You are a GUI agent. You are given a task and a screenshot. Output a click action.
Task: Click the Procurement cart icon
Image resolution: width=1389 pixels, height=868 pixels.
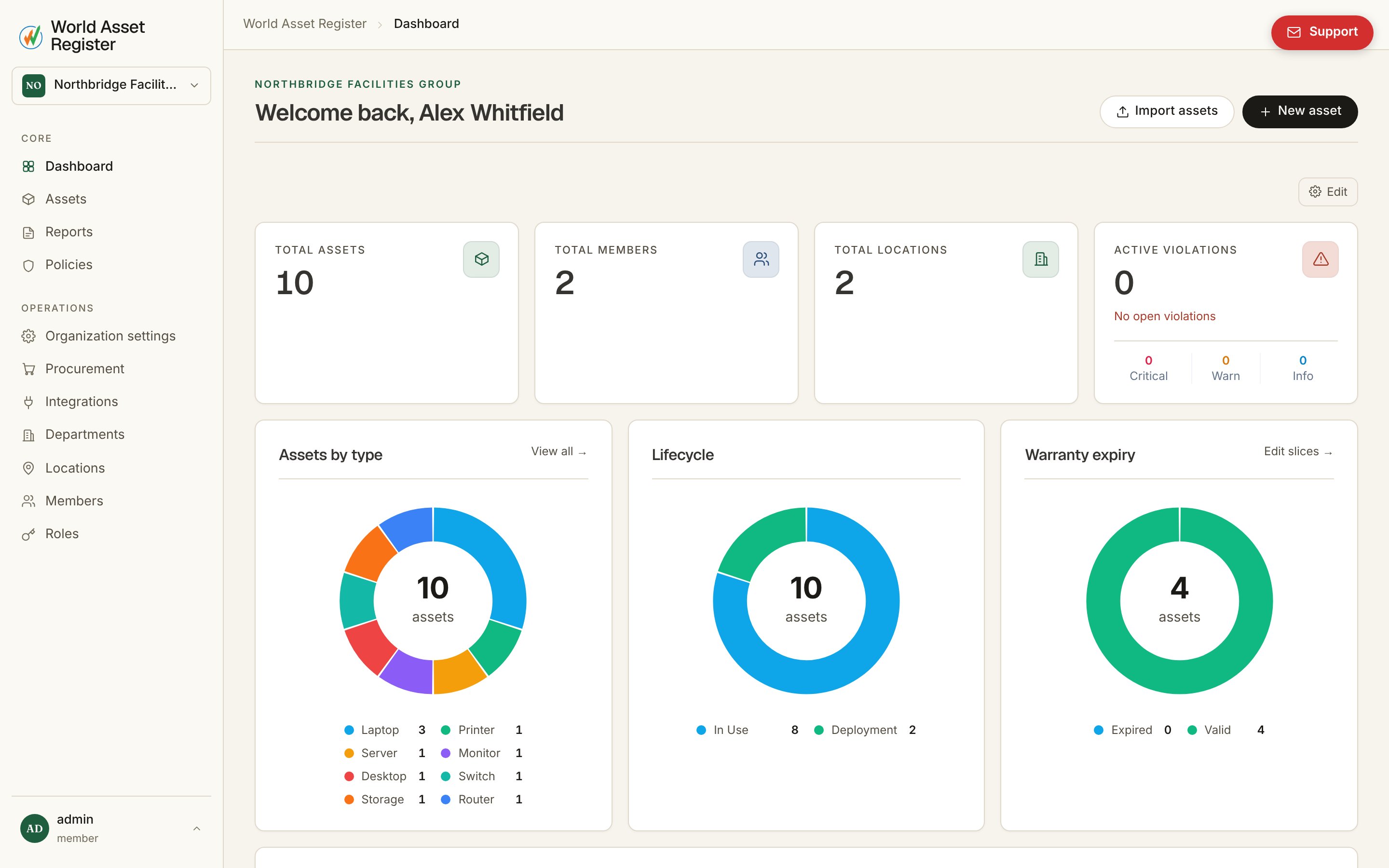(x=28, y=369)
